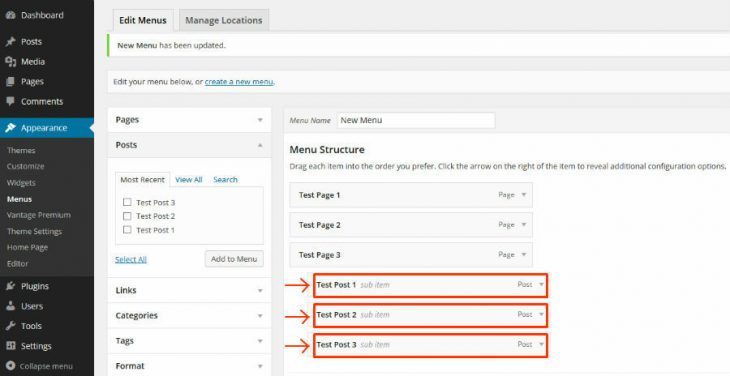This screenshot has height=376, width=730.
Task: Click the Media icon in sidebar
Action: 10,62
